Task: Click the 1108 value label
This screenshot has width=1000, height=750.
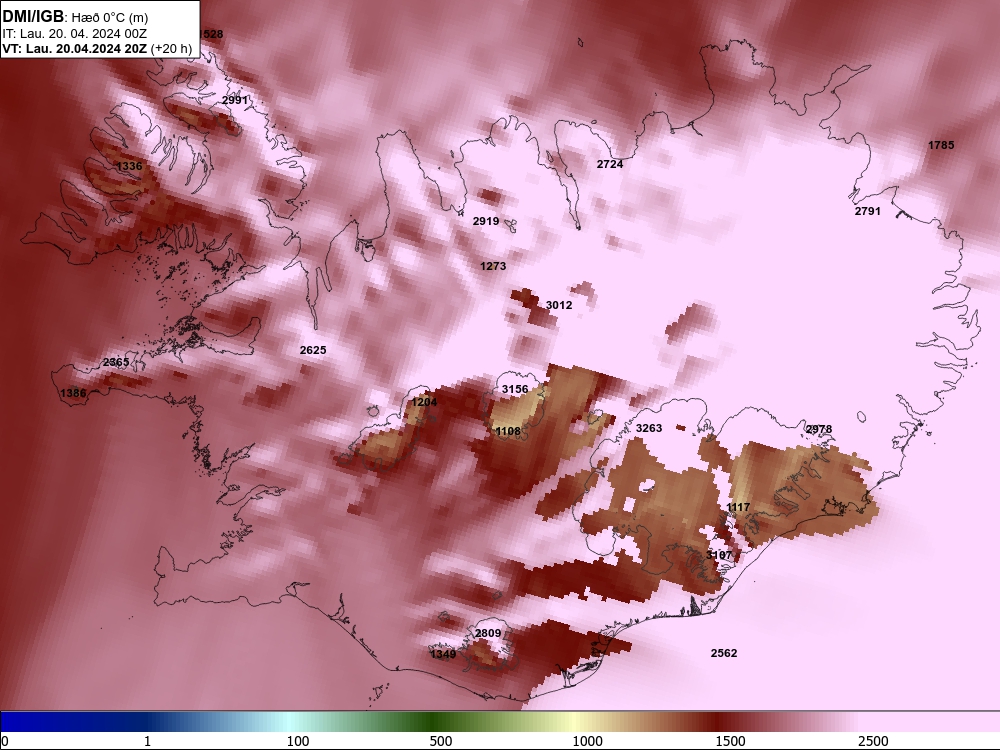Action: 508,431
